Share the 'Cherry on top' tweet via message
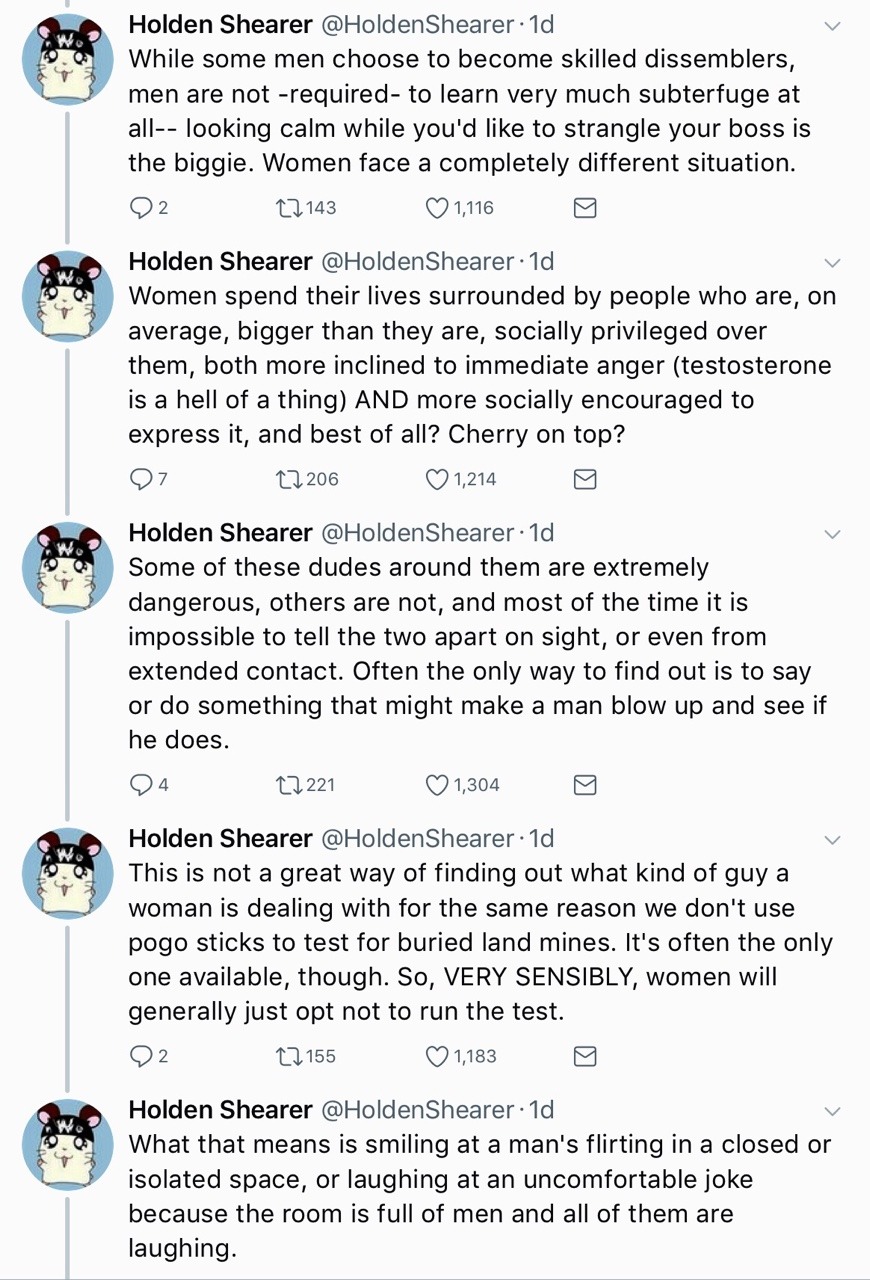The width and height of the screenshot is (870, 1280). click(x=585, y=480)
